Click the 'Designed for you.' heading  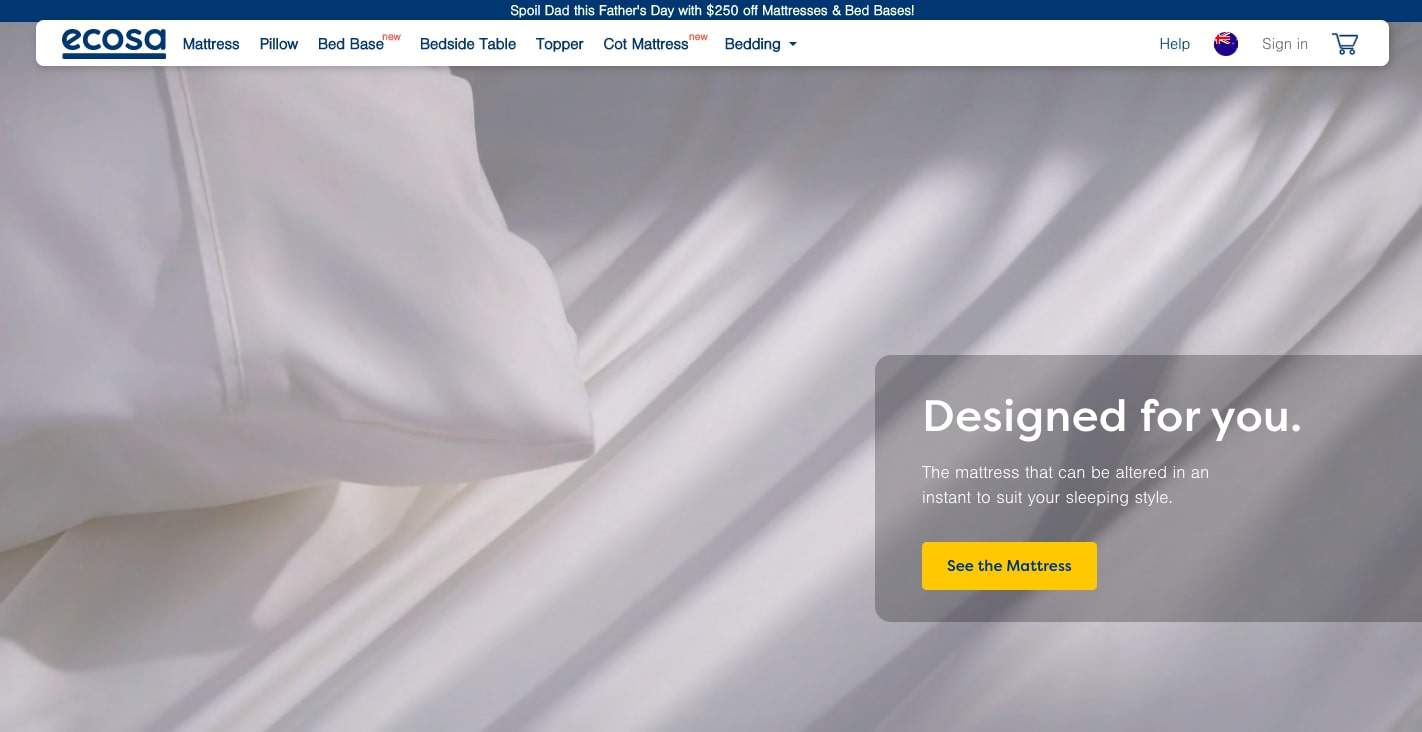point(1112,416)
